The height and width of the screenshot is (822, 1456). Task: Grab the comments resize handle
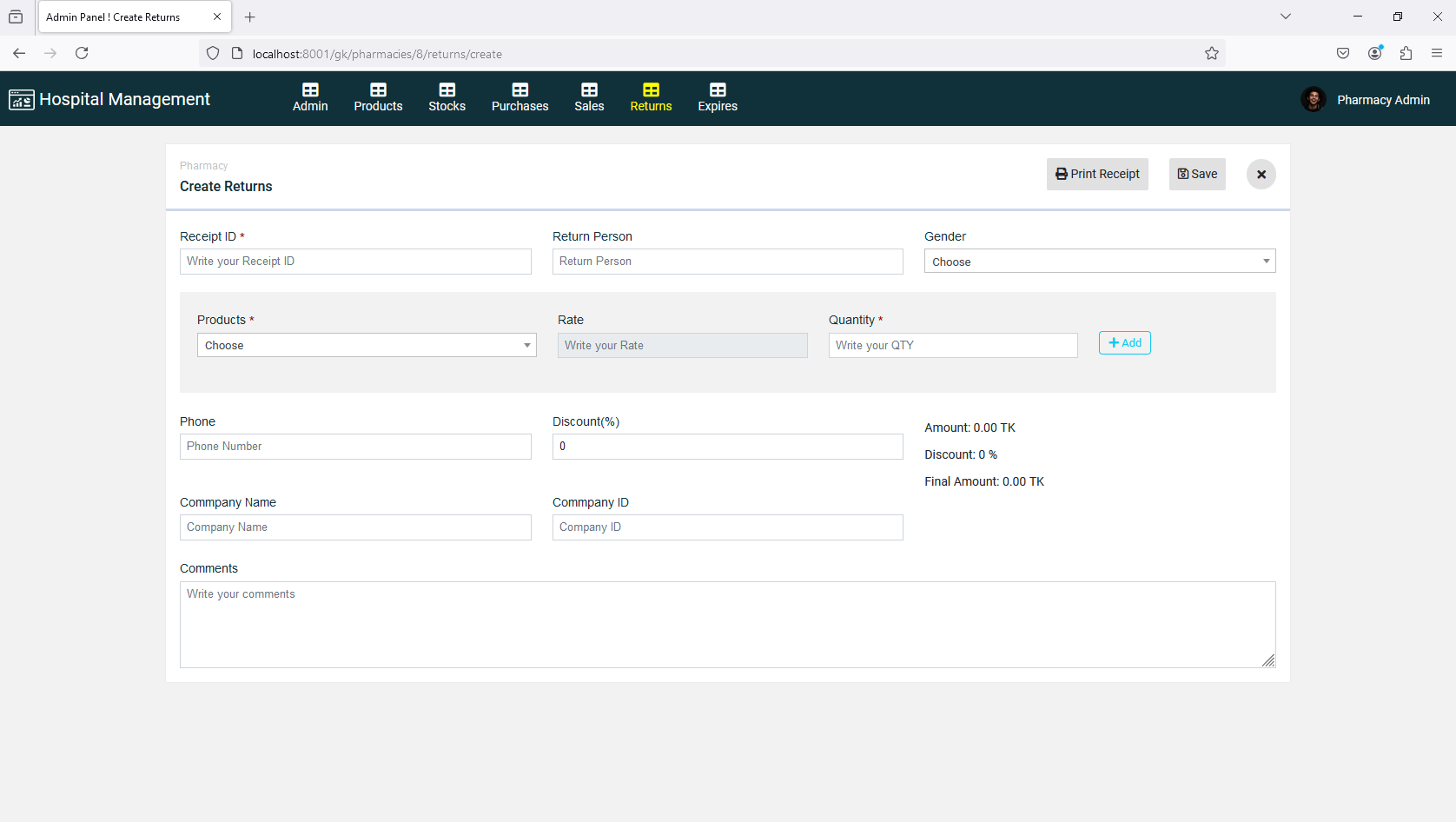tap(1268, 660)
